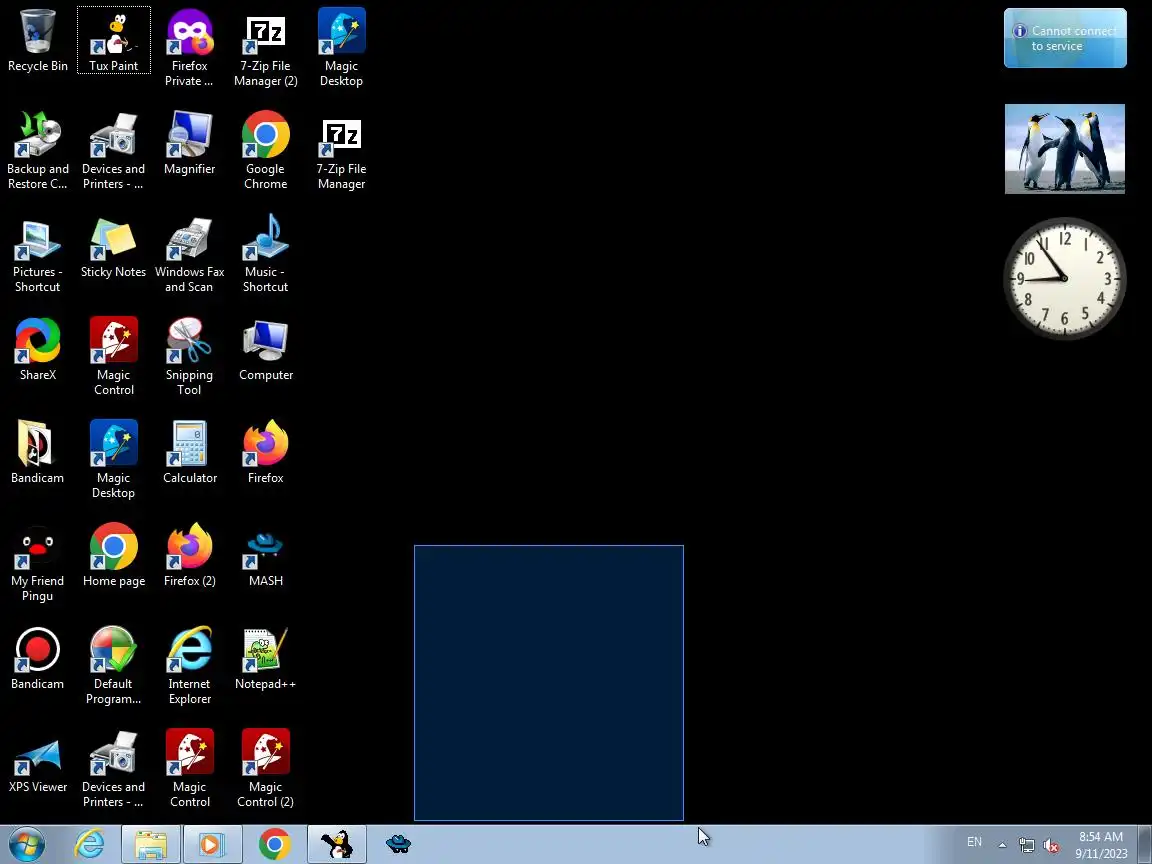Select the MASH desktop icon

click(265, 556)
